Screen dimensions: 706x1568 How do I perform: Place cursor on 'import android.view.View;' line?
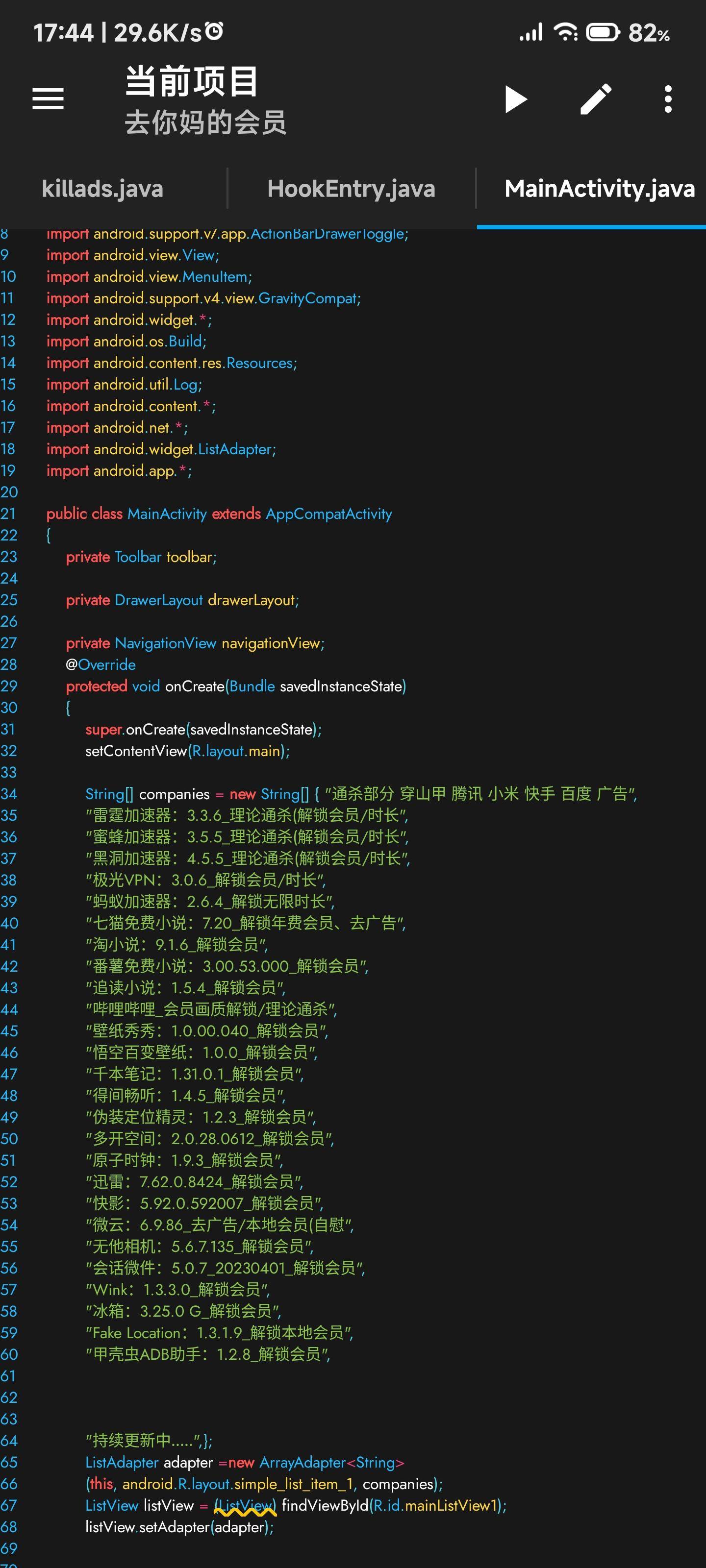pos(133,255)
